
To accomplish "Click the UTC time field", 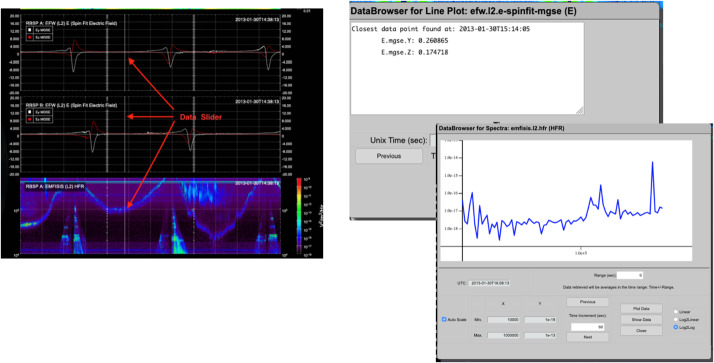I will (490, 283).
